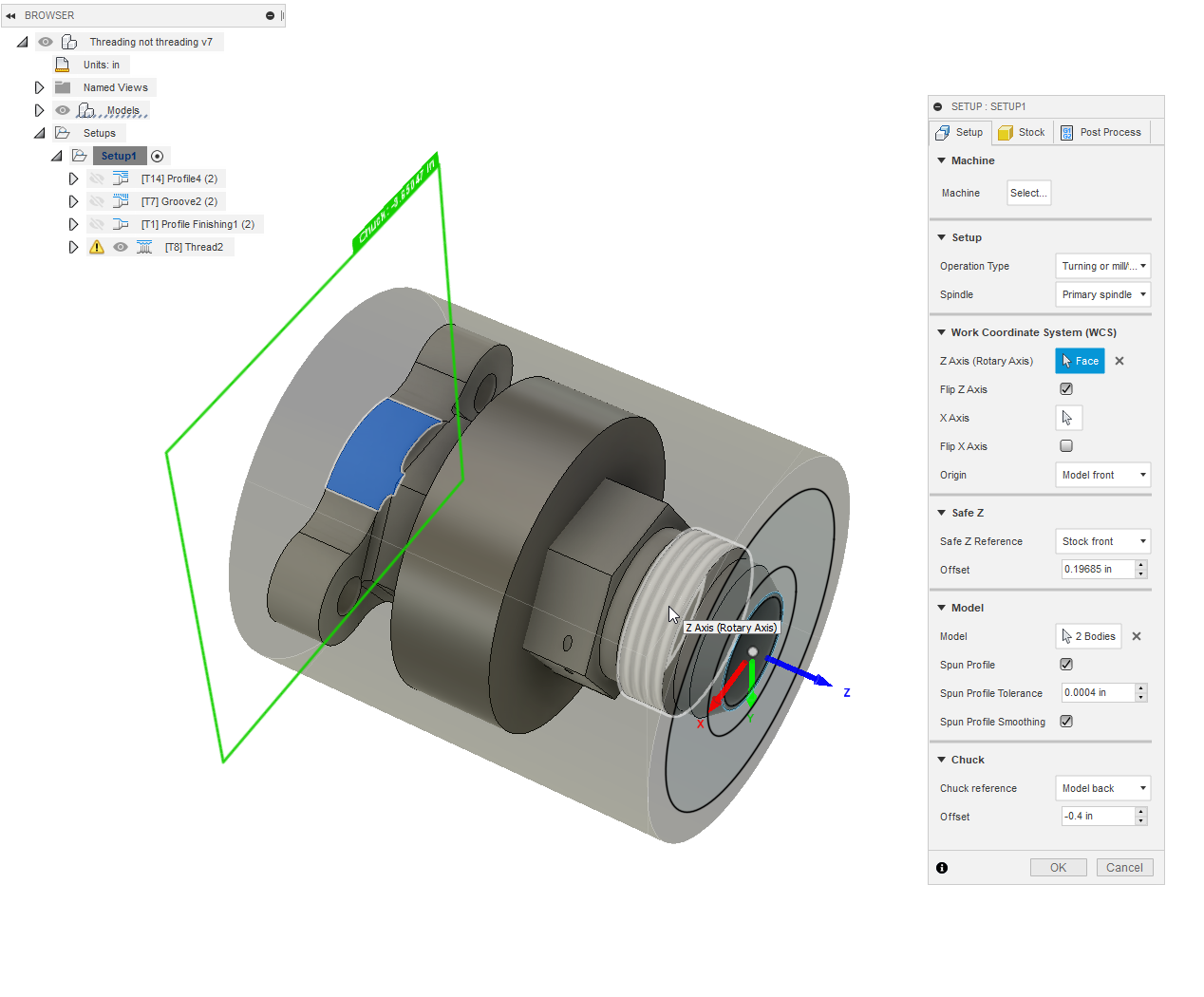
Task: Increase Safe Z Offset using stepper arrow
Action: click(x=1141, y=564)
